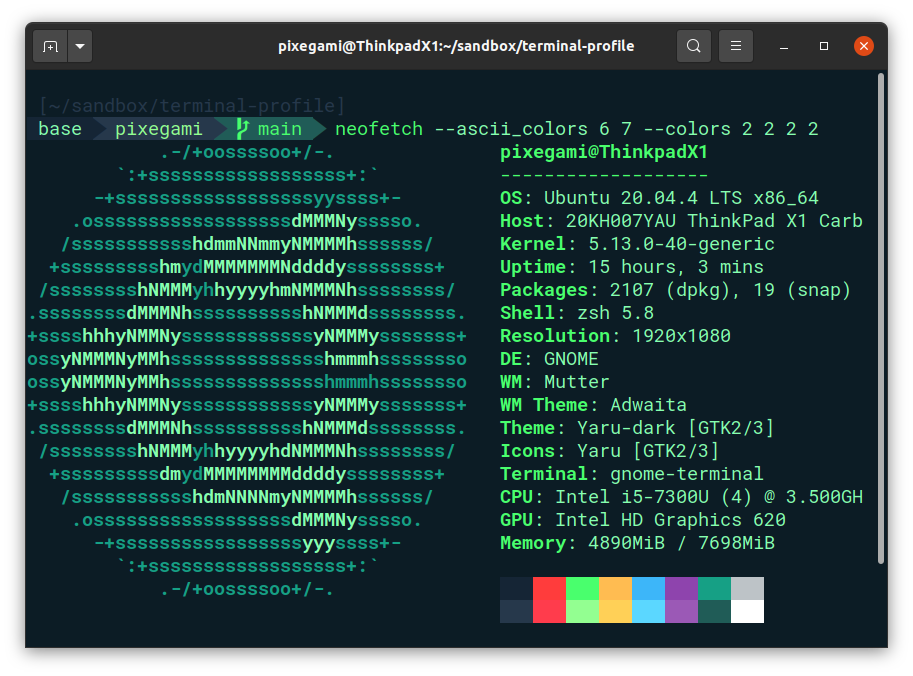Click the GPU: Intel HD Graphics 620 line
The image size is (913, 676).
point(643,519)
